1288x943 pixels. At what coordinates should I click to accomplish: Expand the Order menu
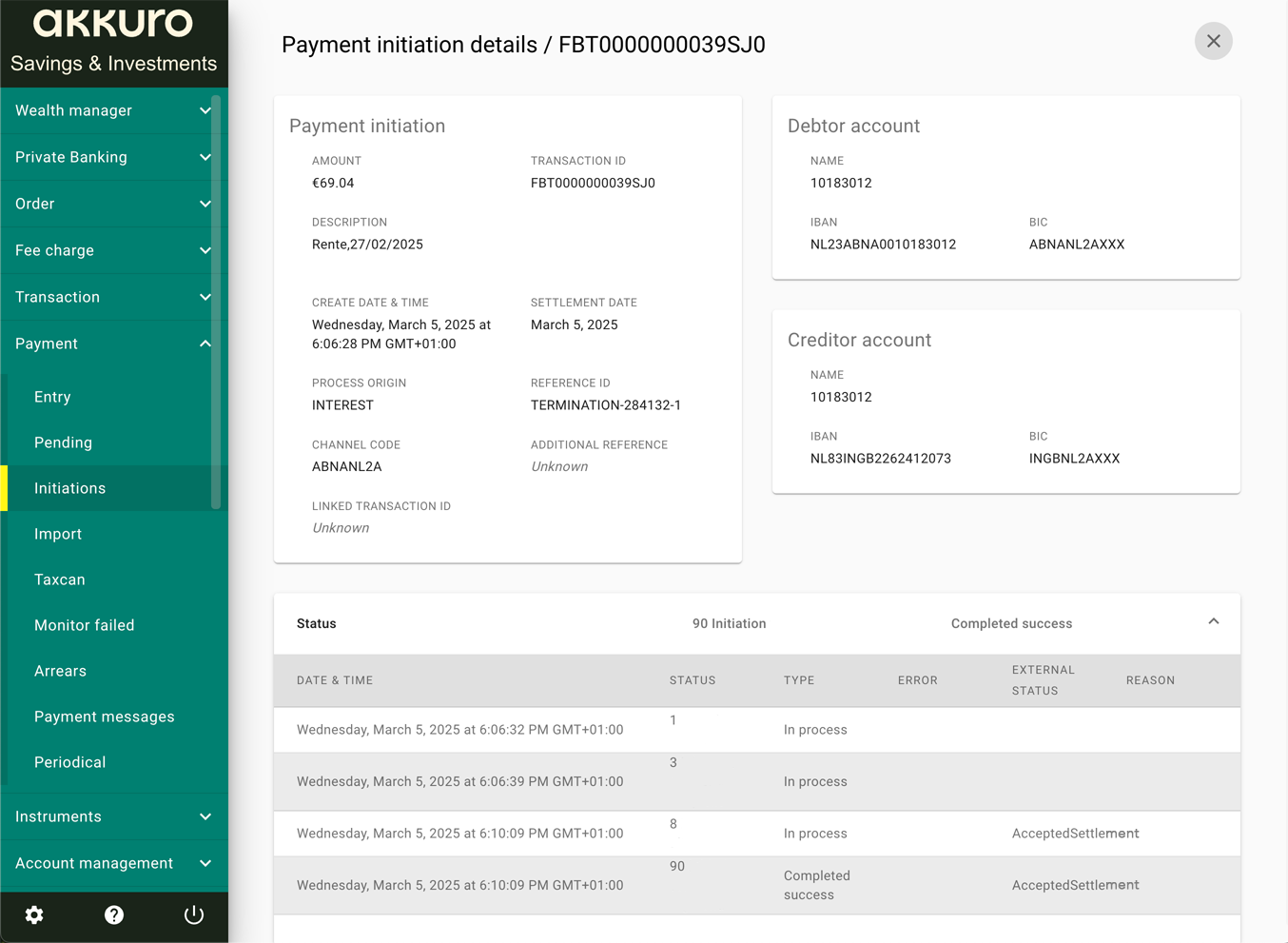click(x=114, y=204)
